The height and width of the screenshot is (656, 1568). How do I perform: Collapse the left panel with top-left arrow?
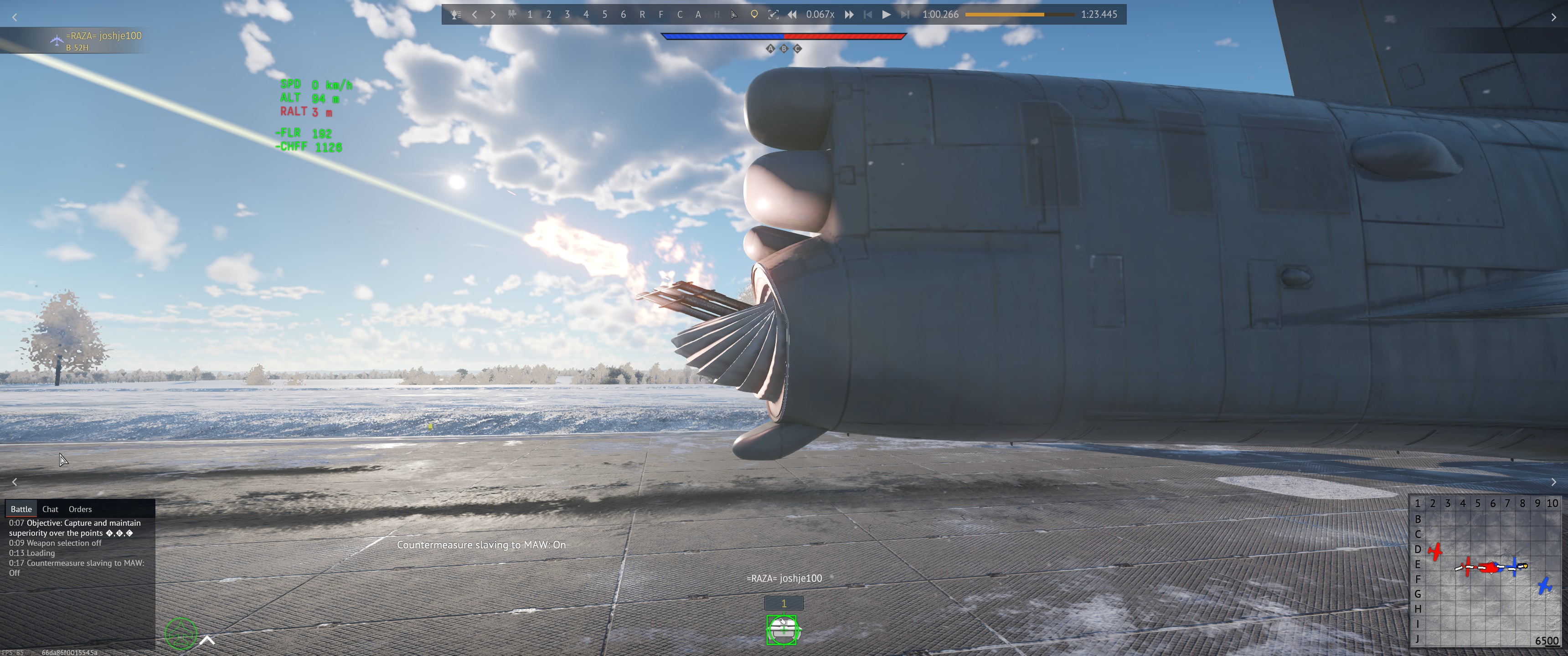[15, 18]
